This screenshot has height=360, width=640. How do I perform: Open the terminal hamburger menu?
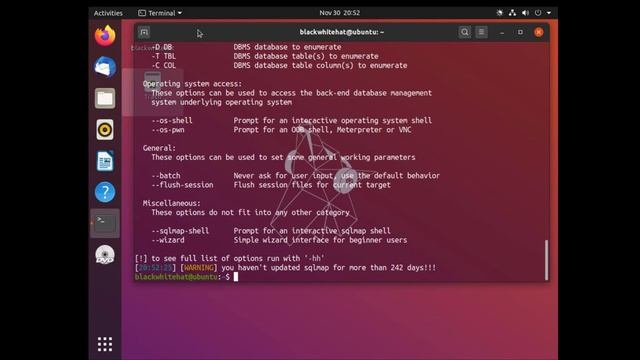[482, 32]
